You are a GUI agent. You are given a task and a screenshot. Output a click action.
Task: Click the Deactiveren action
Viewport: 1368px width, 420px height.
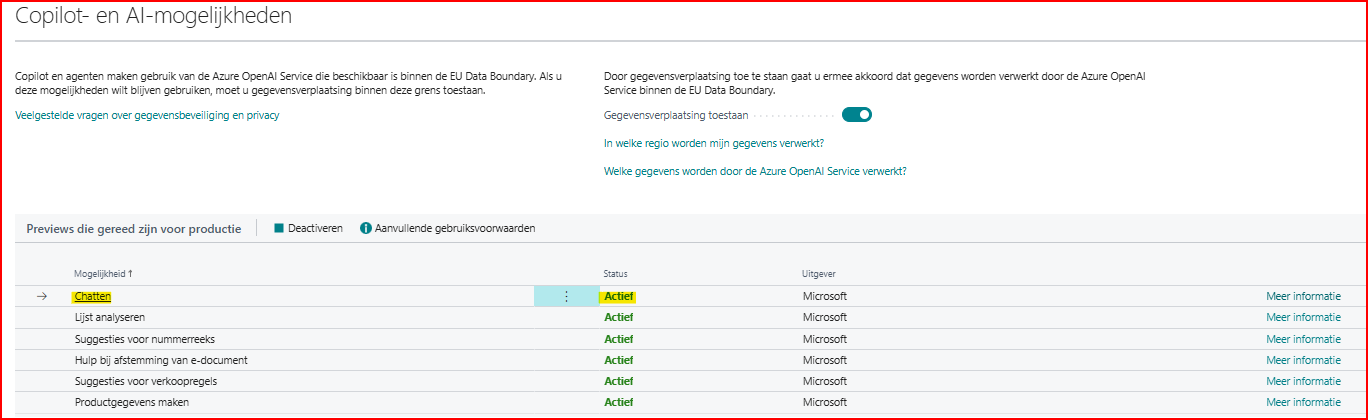pyautogui.click(x=308, y=229)
